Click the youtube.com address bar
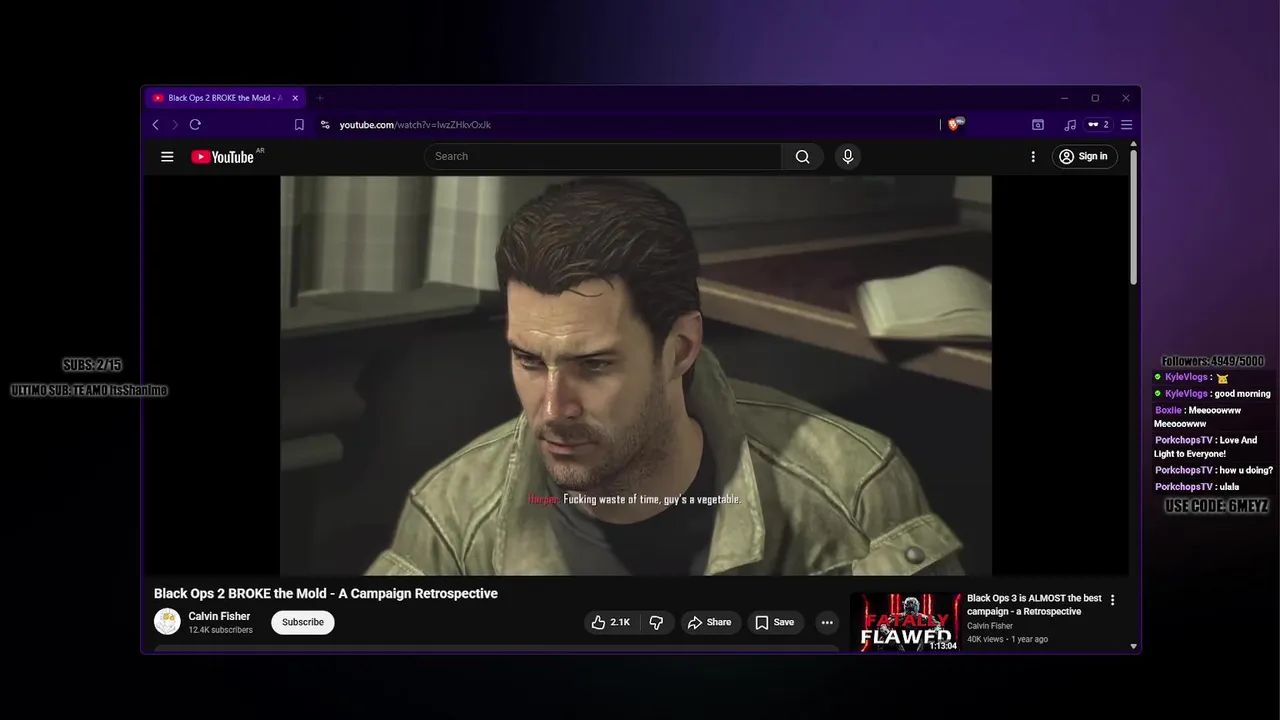This screenshot has width=1280, height=720. pyautogui.click(x=630, y=125)
